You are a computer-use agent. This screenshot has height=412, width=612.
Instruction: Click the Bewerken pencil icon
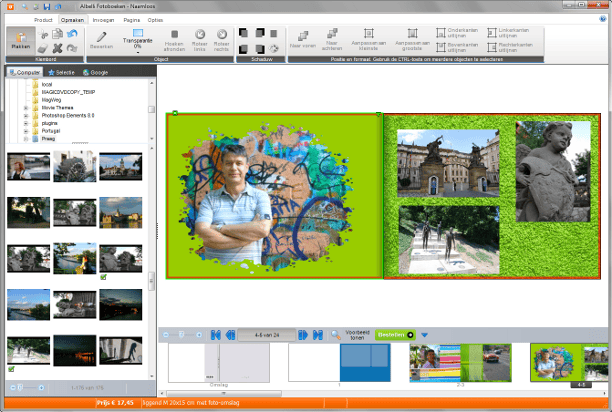(101, 37)
